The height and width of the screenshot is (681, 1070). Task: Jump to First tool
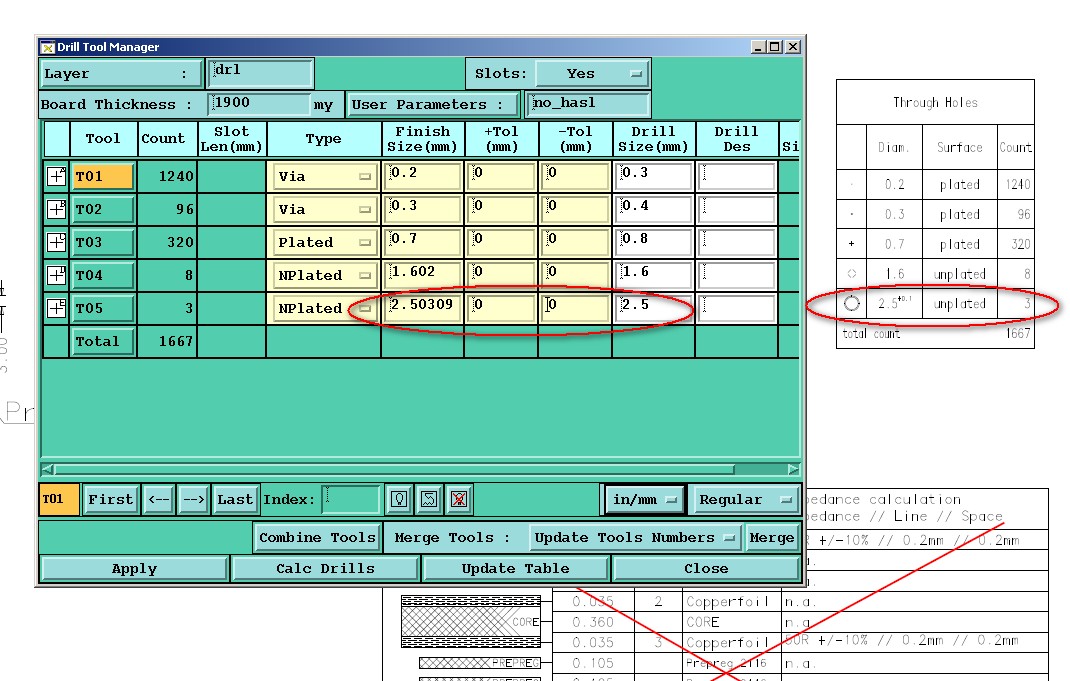pos(111,499)
